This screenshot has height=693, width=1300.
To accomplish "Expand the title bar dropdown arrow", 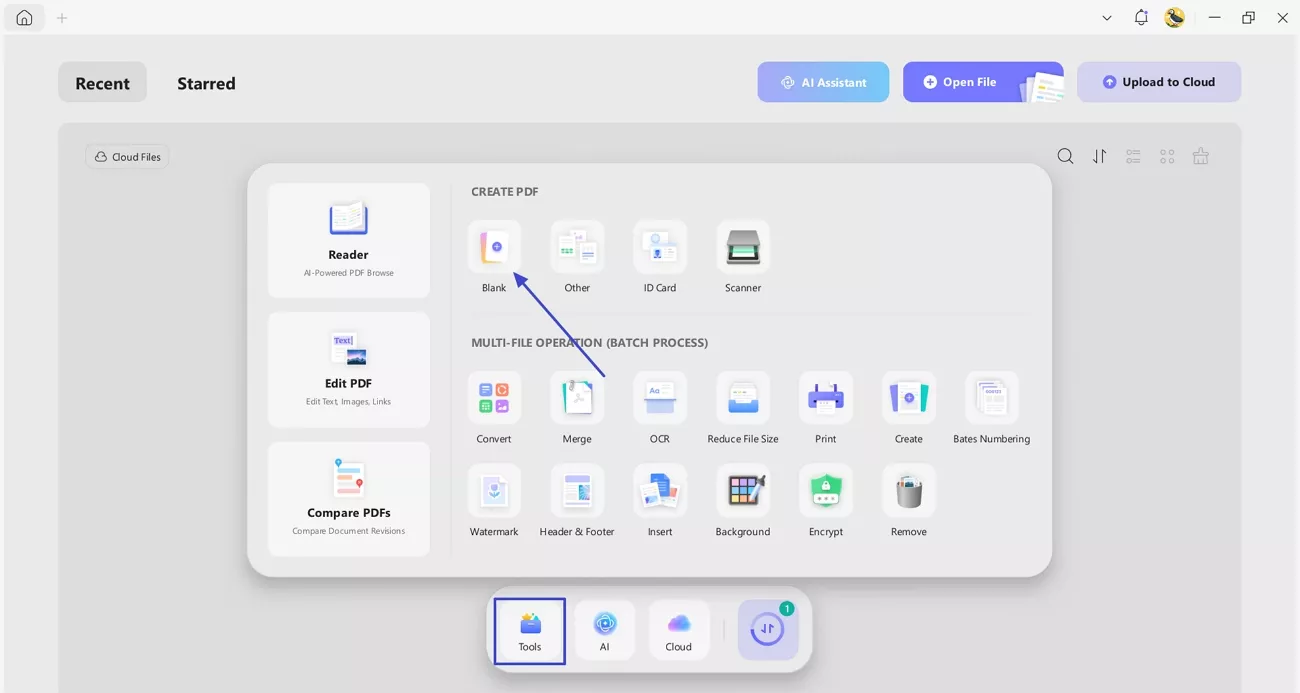I will (1107, 18).
